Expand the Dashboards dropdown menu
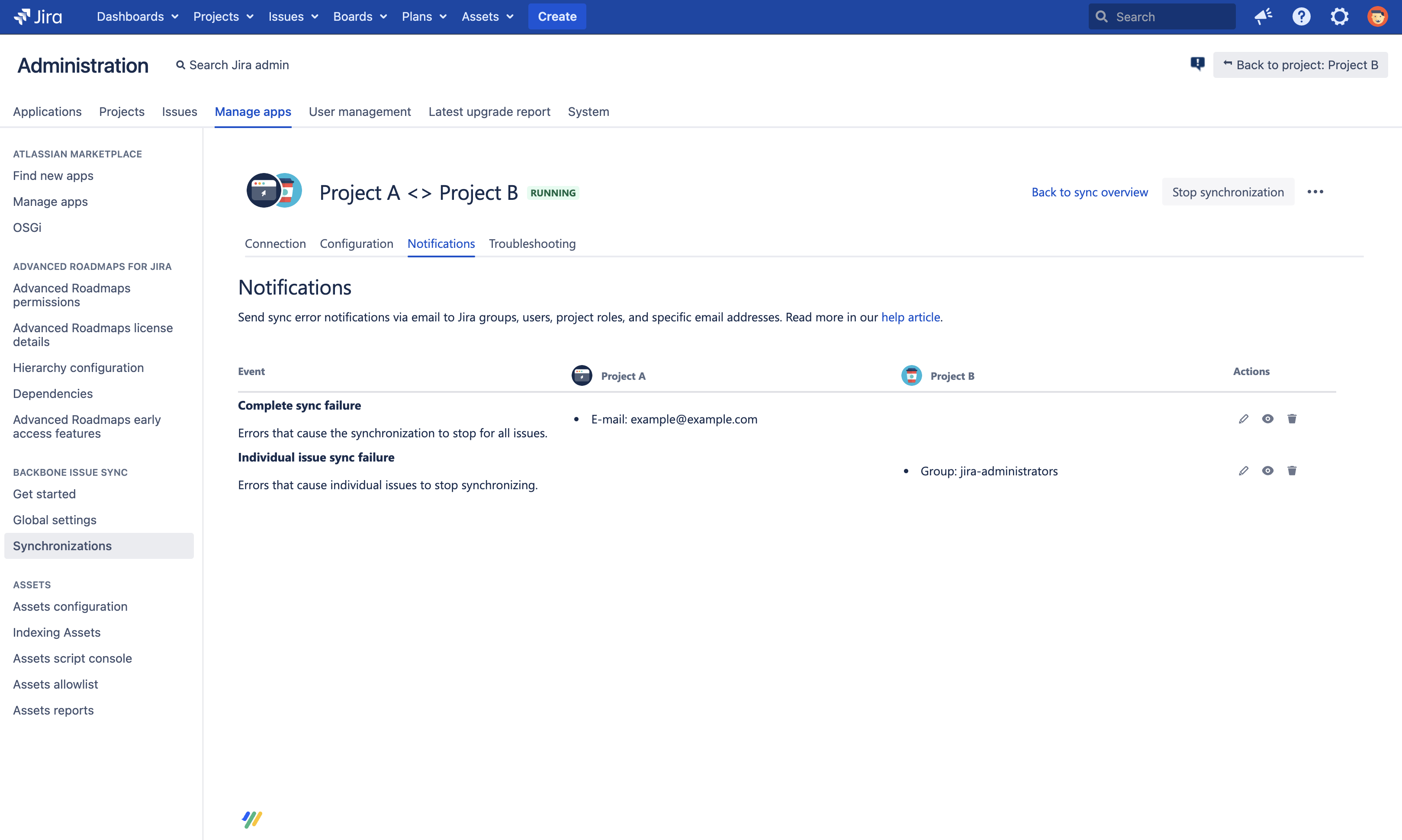The image size is (1402, 840). click(x=137, y=16)
